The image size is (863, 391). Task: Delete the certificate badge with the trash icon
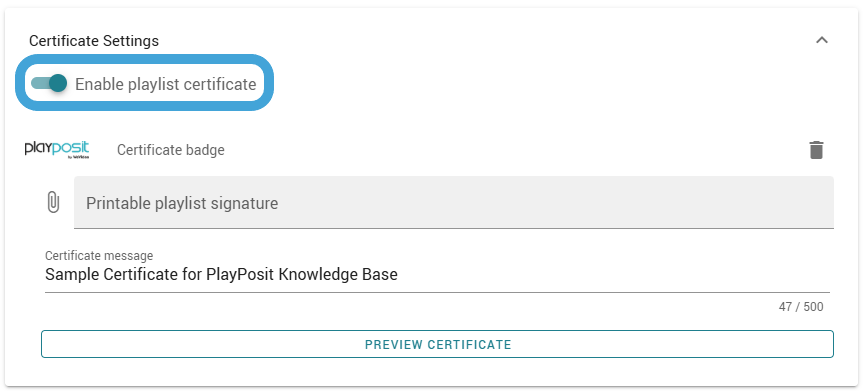(x=816, y=150)
